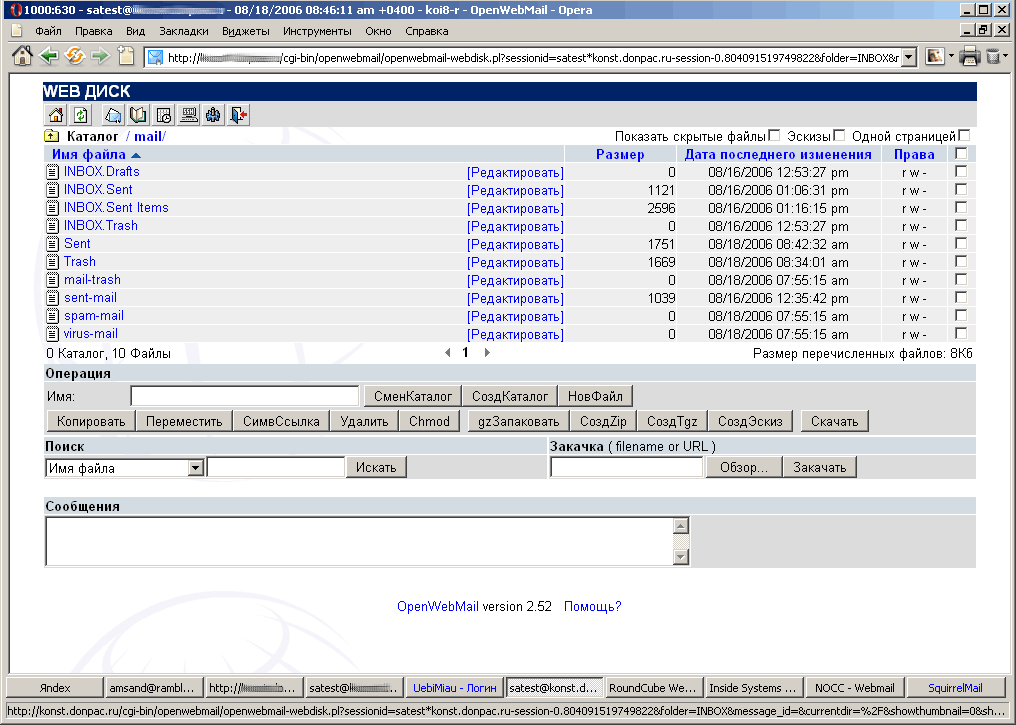Launch the SSH terminal icon
Image resolution: width=1016 pixels, height=725 pixels.
pyautogui.click(x=189, y=115)
